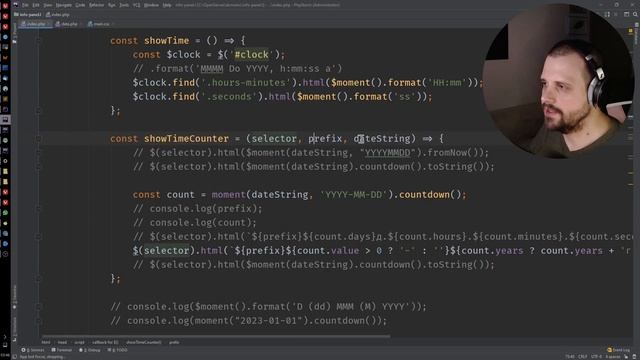The image size is (640, 360).
Task: Change the UTF-8 file encoding in the status bar
Action: [x=596, y=357]
